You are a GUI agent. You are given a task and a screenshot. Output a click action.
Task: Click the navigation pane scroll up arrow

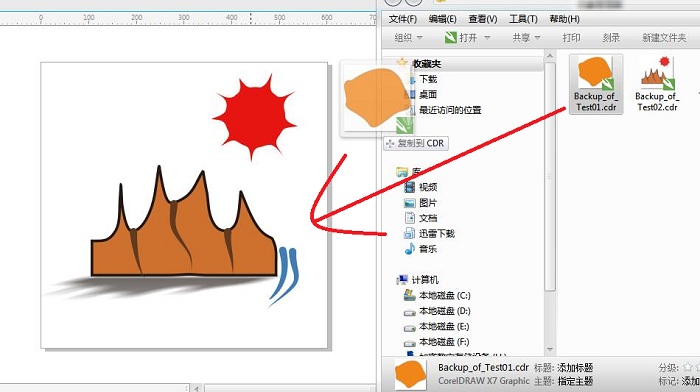click(550, 56)
